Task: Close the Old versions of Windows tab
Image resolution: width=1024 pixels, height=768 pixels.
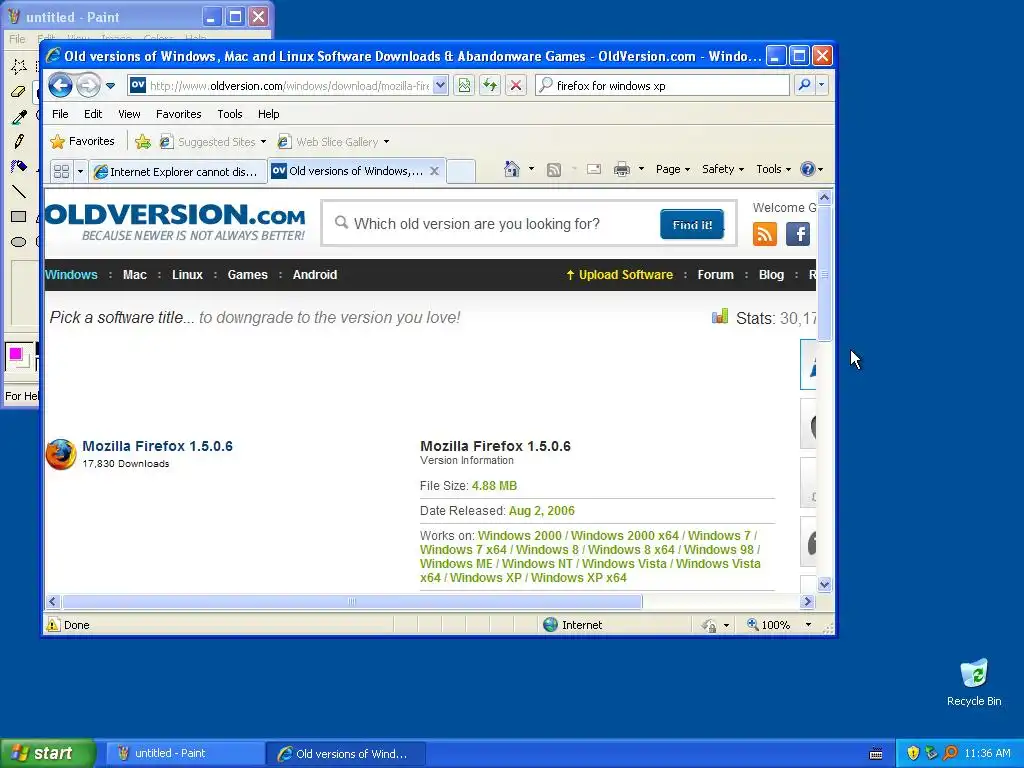Action: pyautogui.click(x=434, y=171)
